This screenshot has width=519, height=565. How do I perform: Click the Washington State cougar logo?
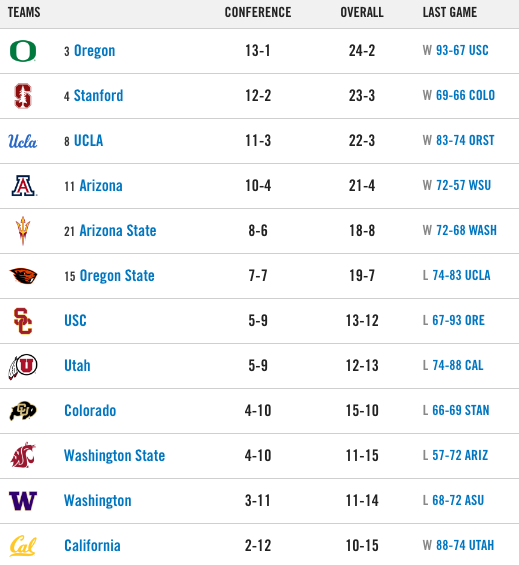tap(23, 455)
